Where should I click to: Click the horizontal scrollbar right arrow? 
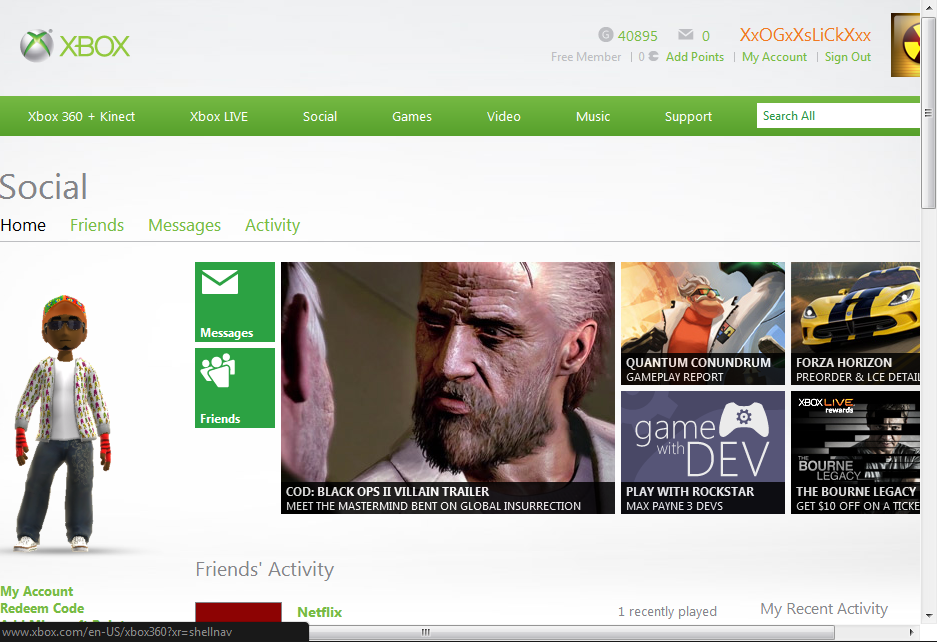pyautogui.click(x=911, y=632)
